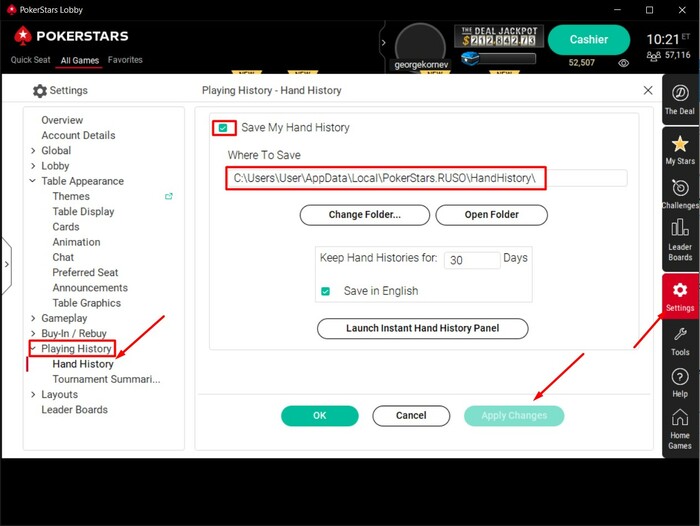Click the hand history folder path field

(x=426, y=178)
